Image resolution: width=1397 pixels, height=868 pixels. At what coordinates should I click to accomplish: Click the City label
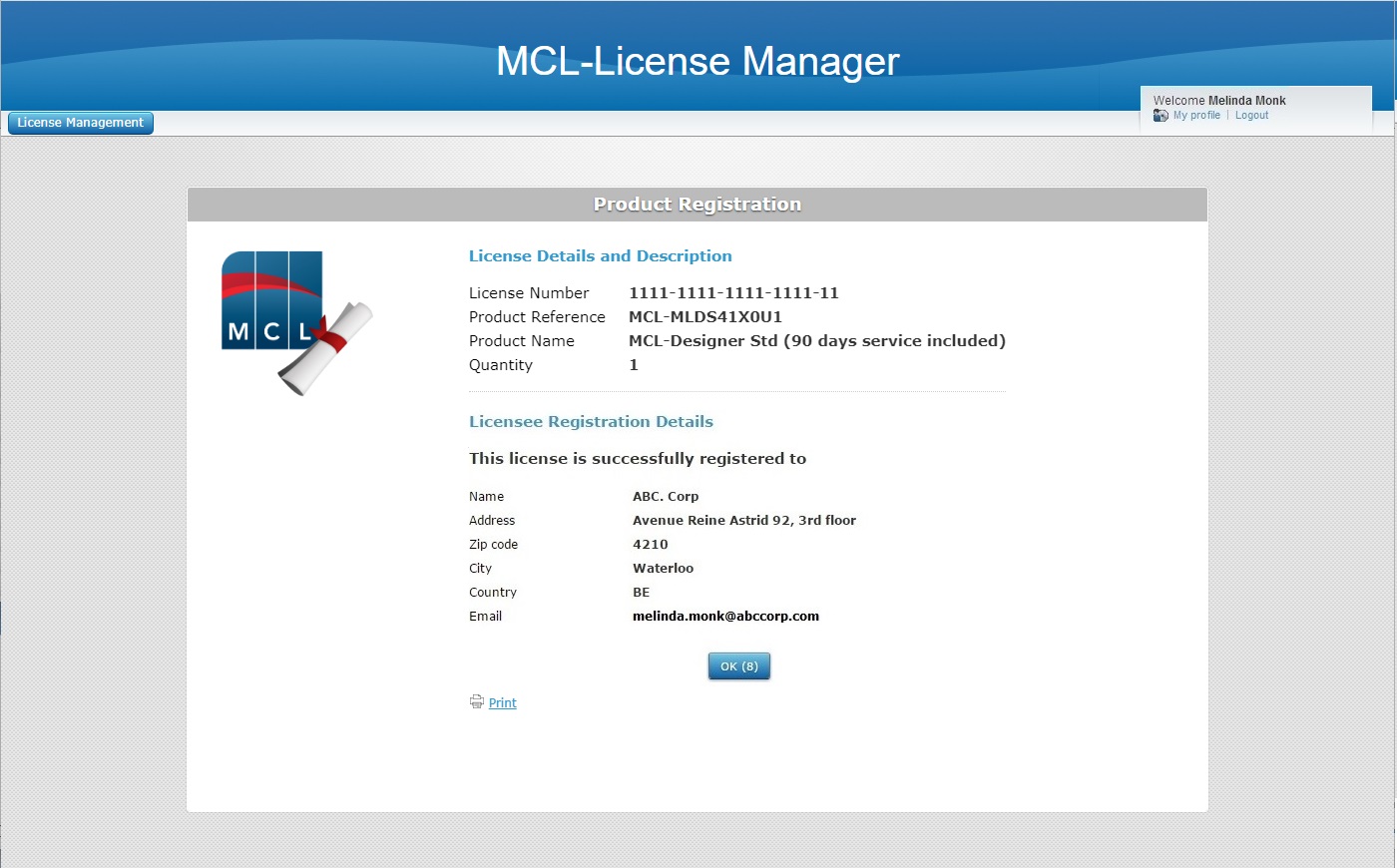480,569
